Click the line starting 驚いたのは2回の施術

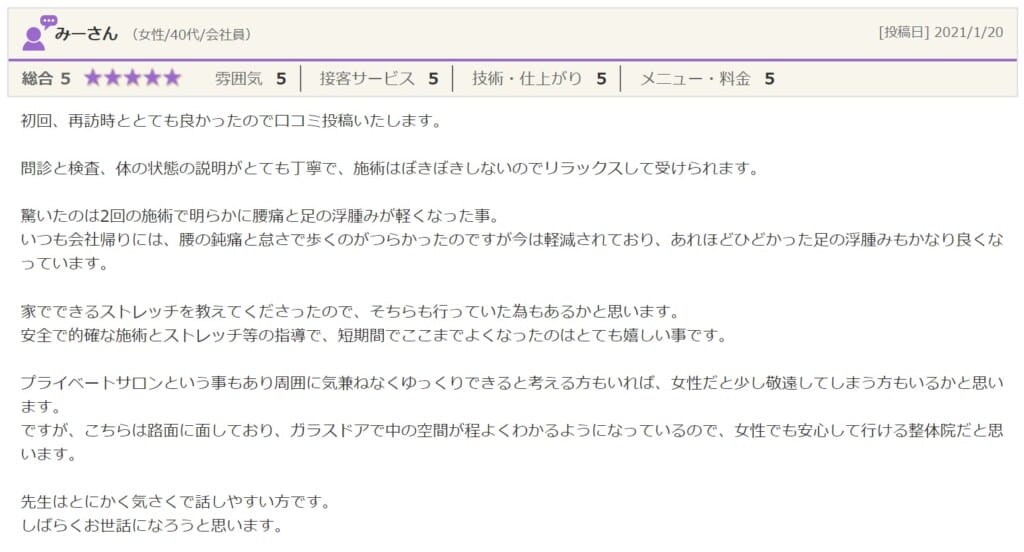tap(259, 216)
